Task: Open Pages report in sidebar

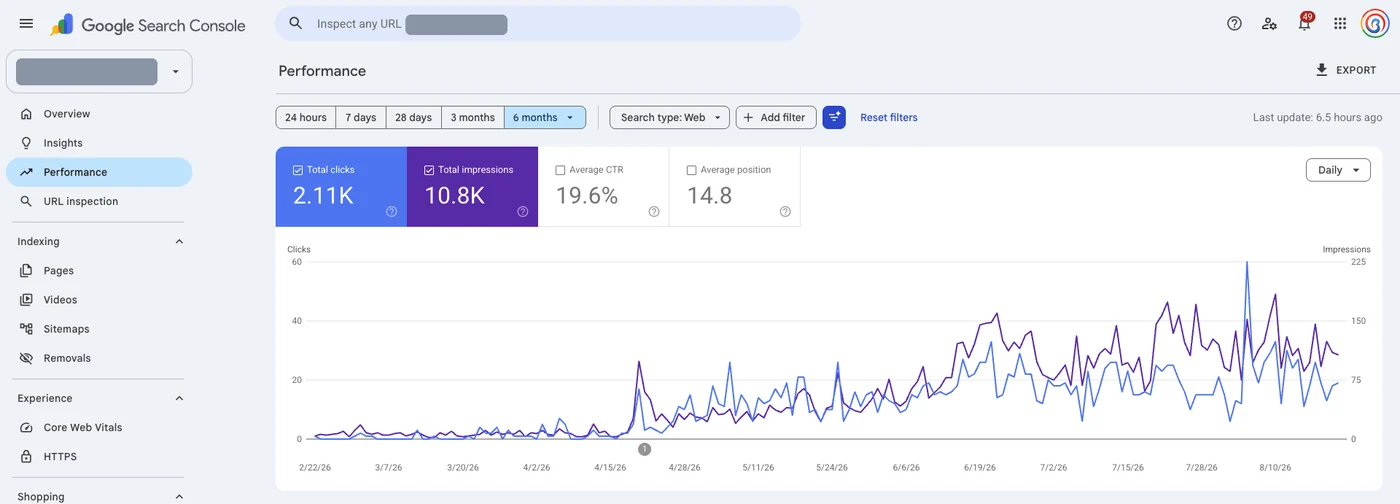Action: [99, 270]
